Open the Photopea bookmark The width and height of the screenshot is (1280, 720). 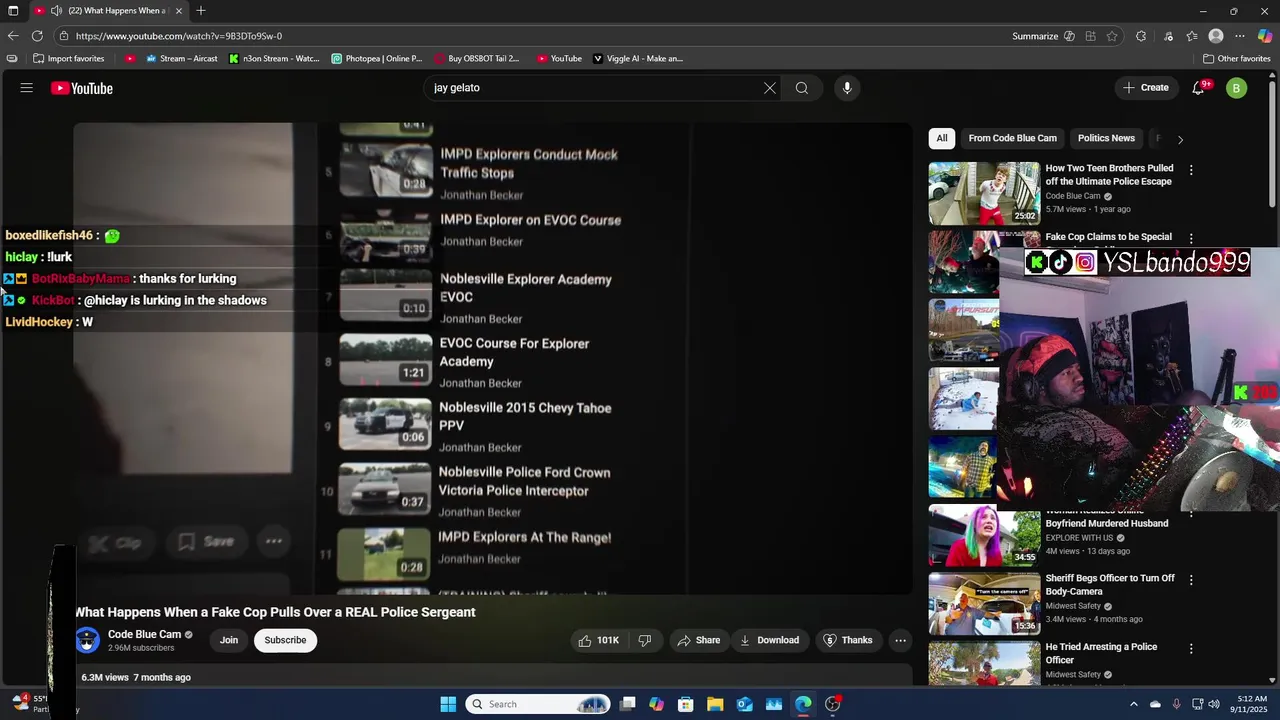(377, 58)
